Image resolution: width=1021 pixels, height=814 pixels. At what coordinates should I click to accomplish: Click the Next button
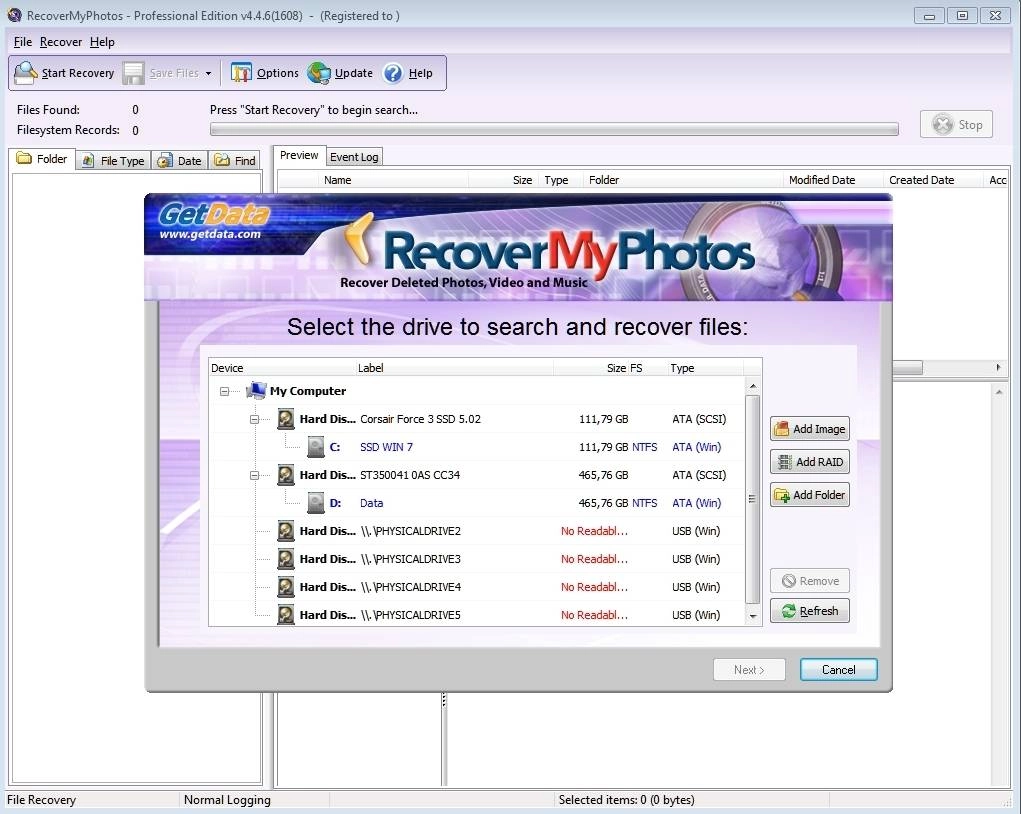click(x=749, y=669)
